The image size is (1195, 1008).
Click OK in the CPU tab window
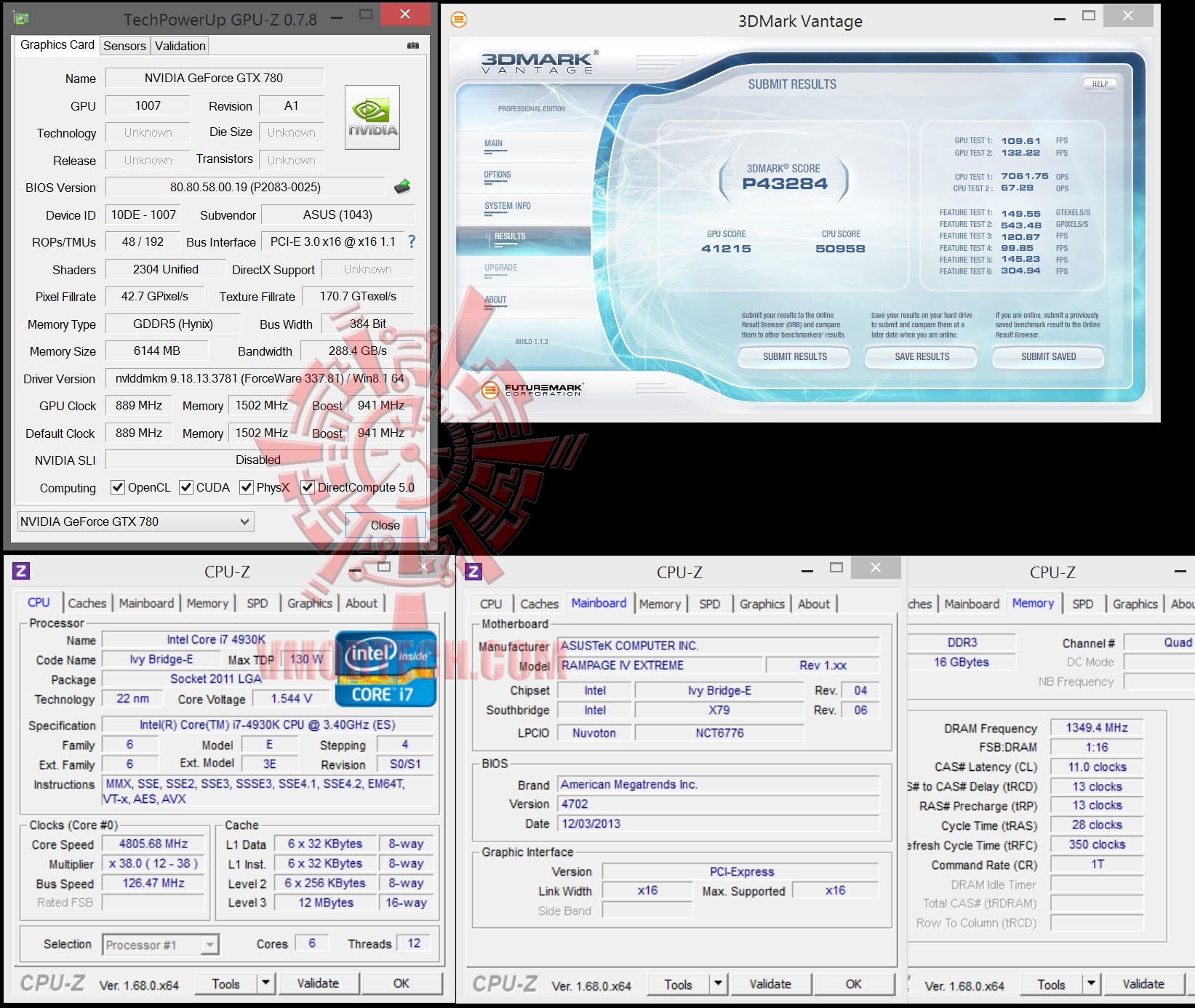pos(401,983)
